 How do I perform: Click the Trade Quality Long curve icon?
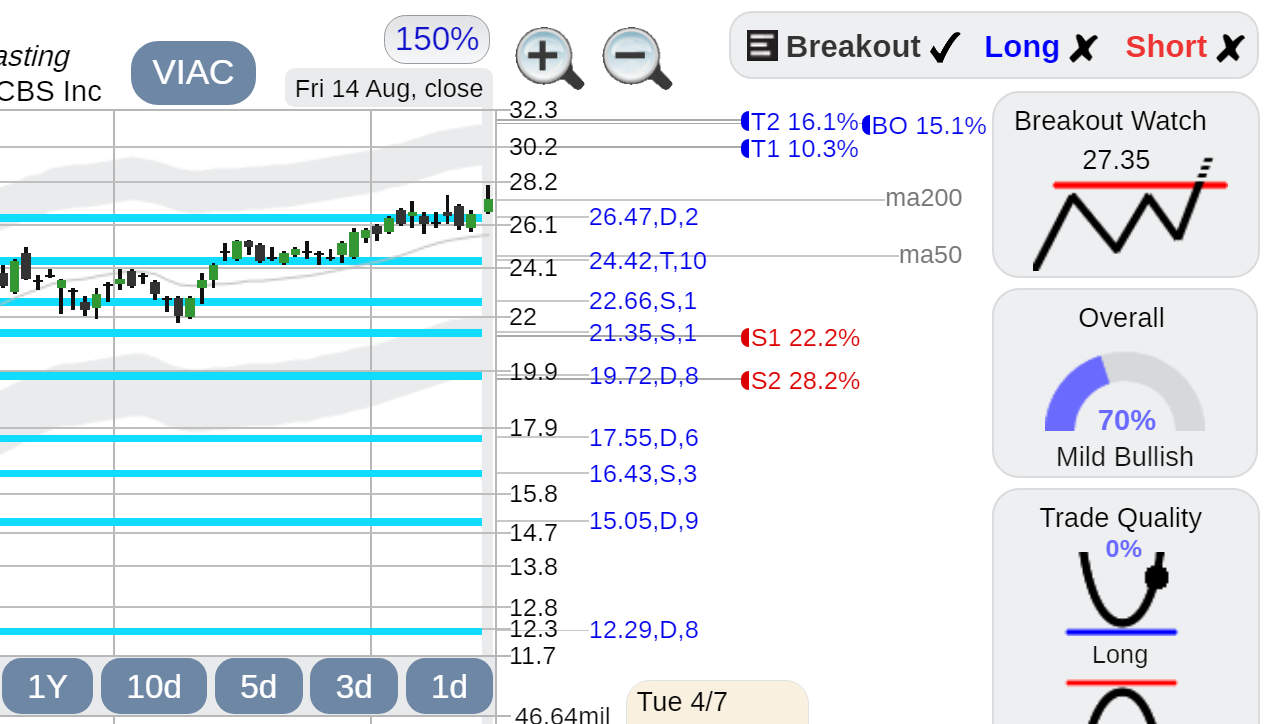tap(1122, 594)
